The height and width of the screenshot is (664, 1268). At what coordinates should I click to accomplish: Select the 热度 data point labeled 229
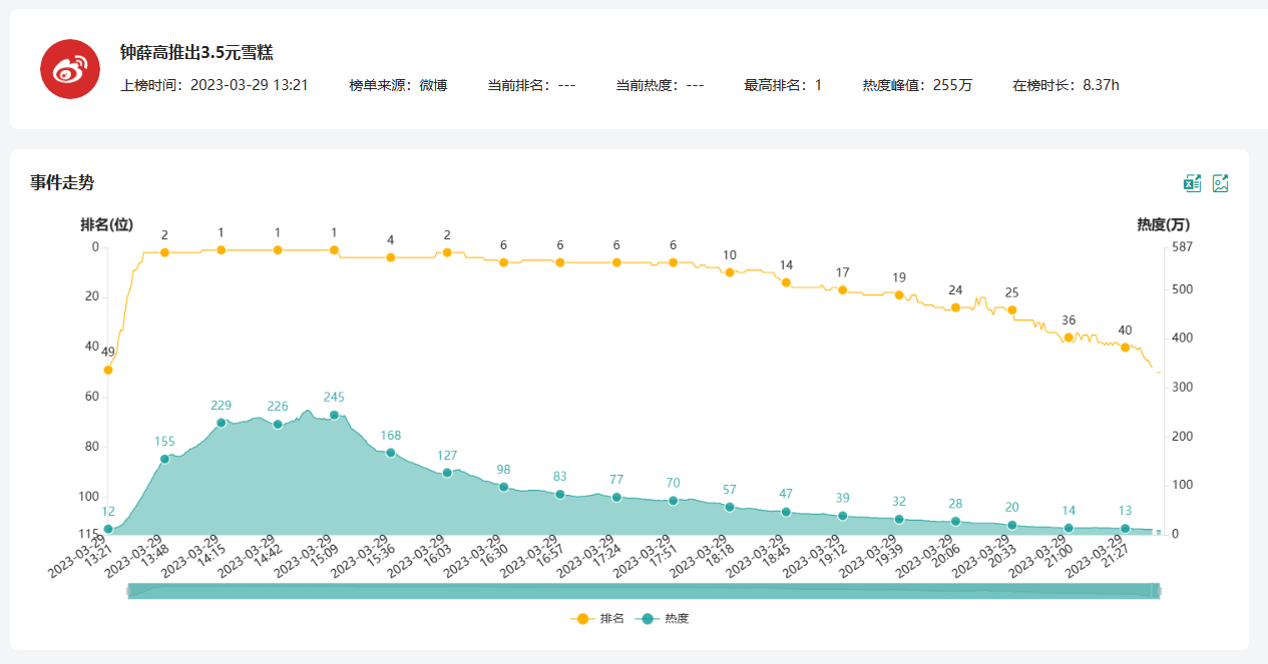coord(221,423)
